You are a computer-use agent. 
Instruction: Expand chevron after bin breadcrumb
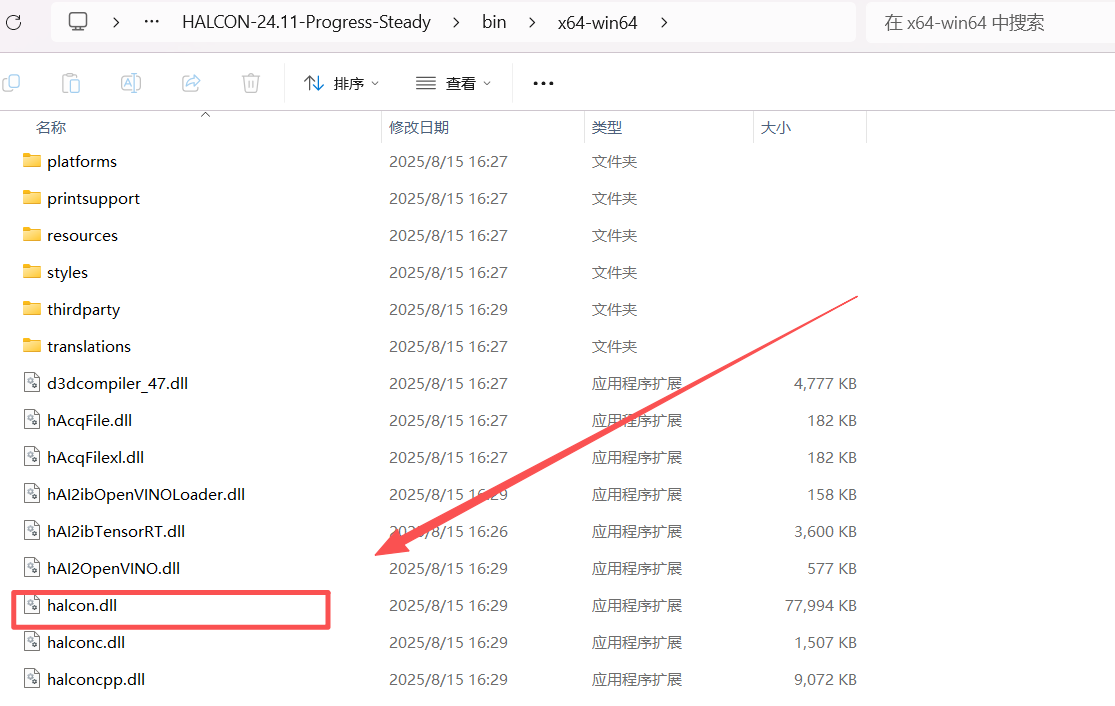(x=532, y=23)
